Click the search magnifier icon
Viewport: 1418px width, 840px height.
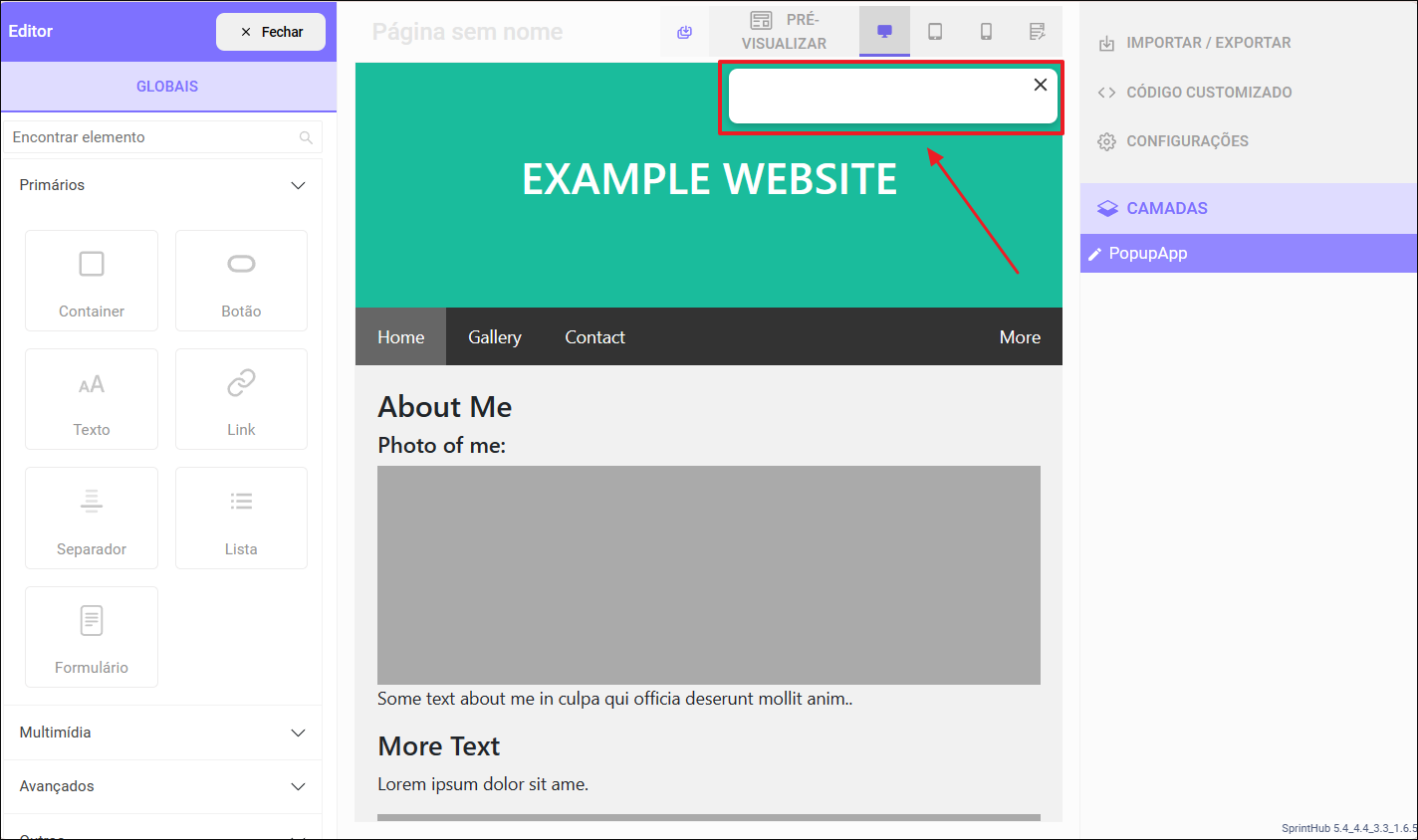(306, 137)
